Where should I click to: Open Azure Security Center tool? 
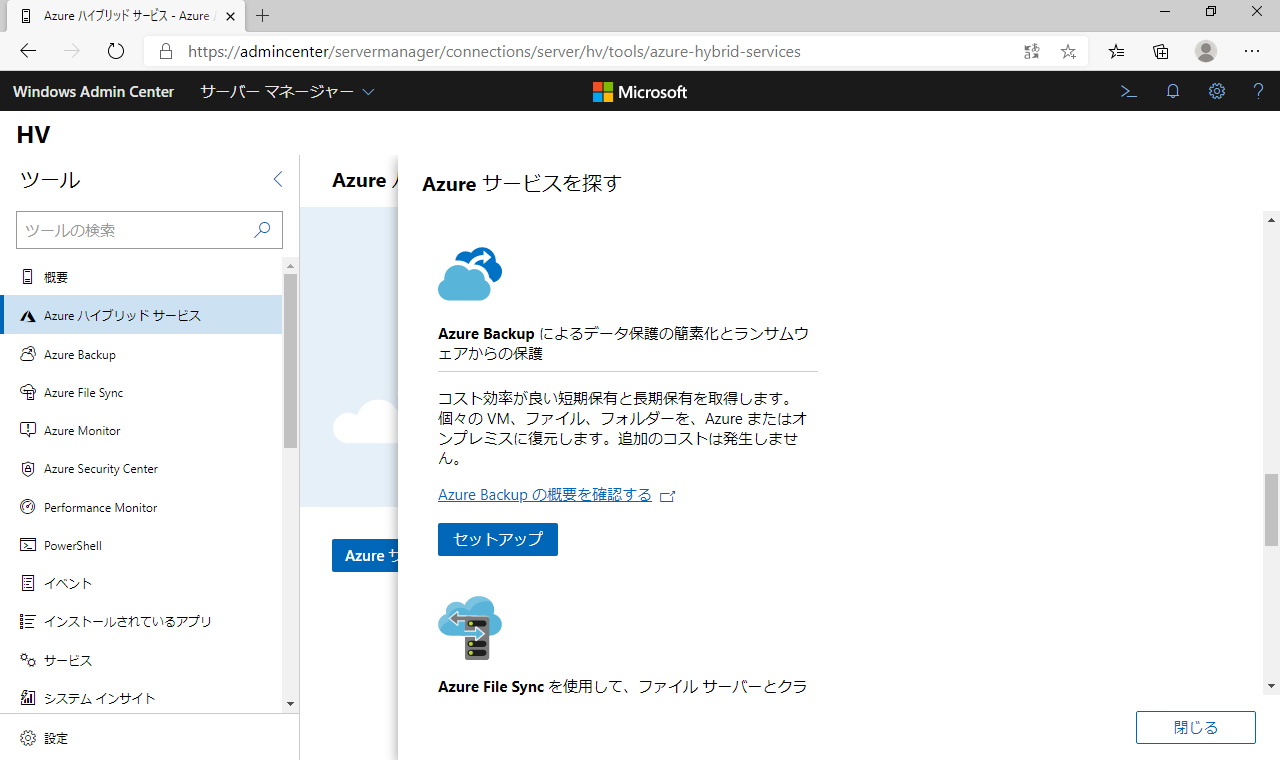tap(141, 468)
